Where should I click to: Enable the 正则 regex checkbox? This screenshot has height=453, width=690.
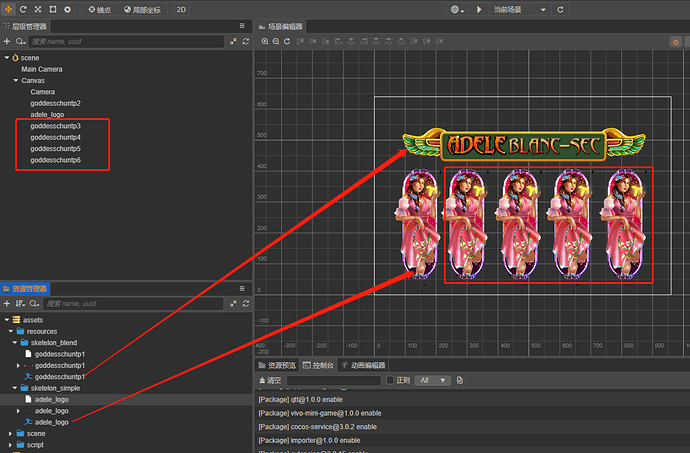click(x=390, y=380)
